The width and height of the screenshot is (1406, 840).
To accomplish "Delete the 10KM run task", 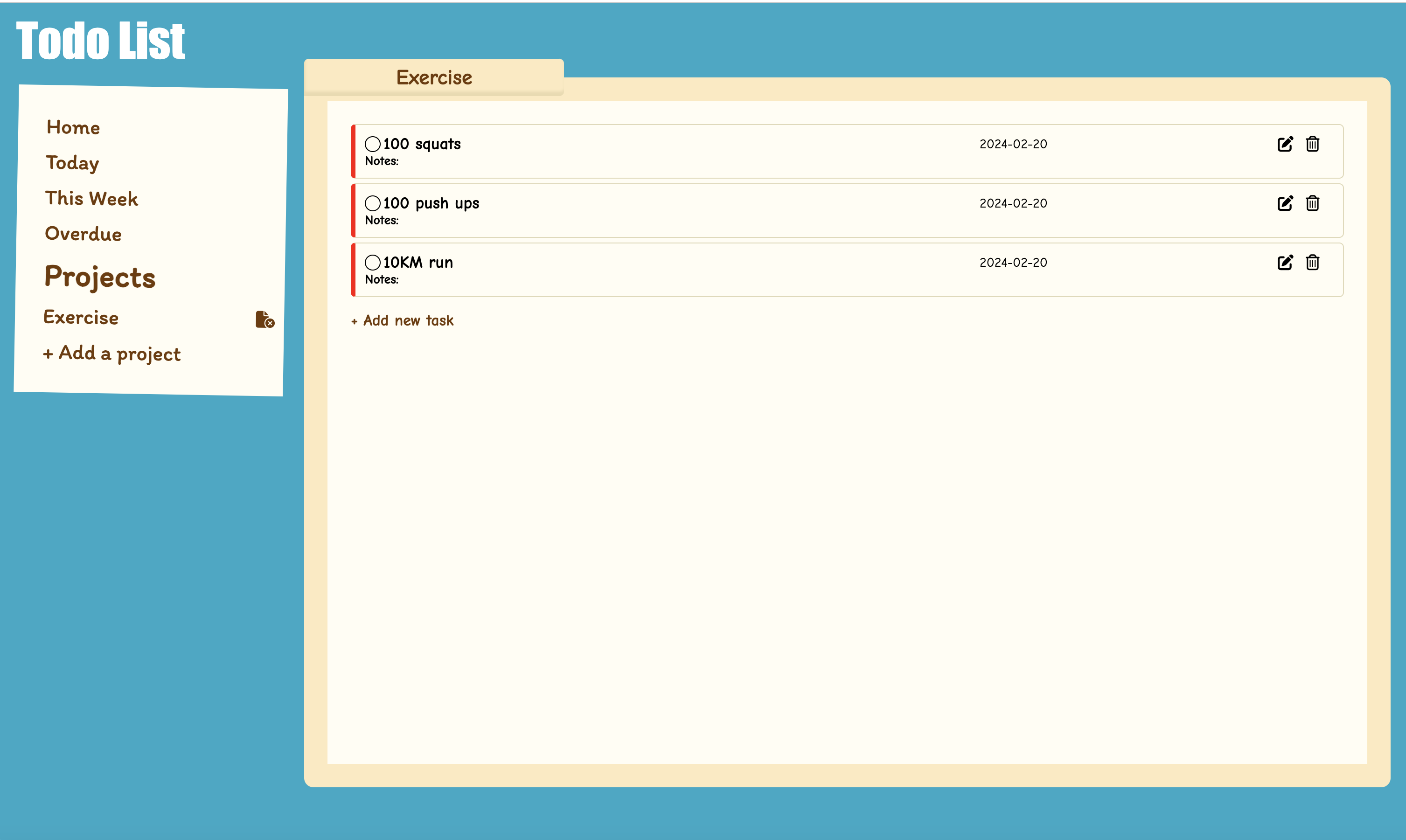I will tap(1312, 262).
